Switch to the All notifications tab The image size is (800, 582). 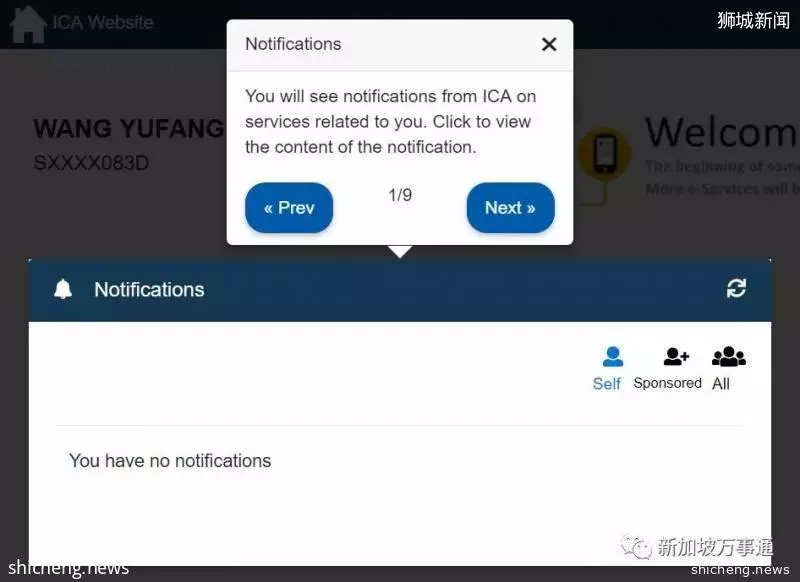pos(721,384)
